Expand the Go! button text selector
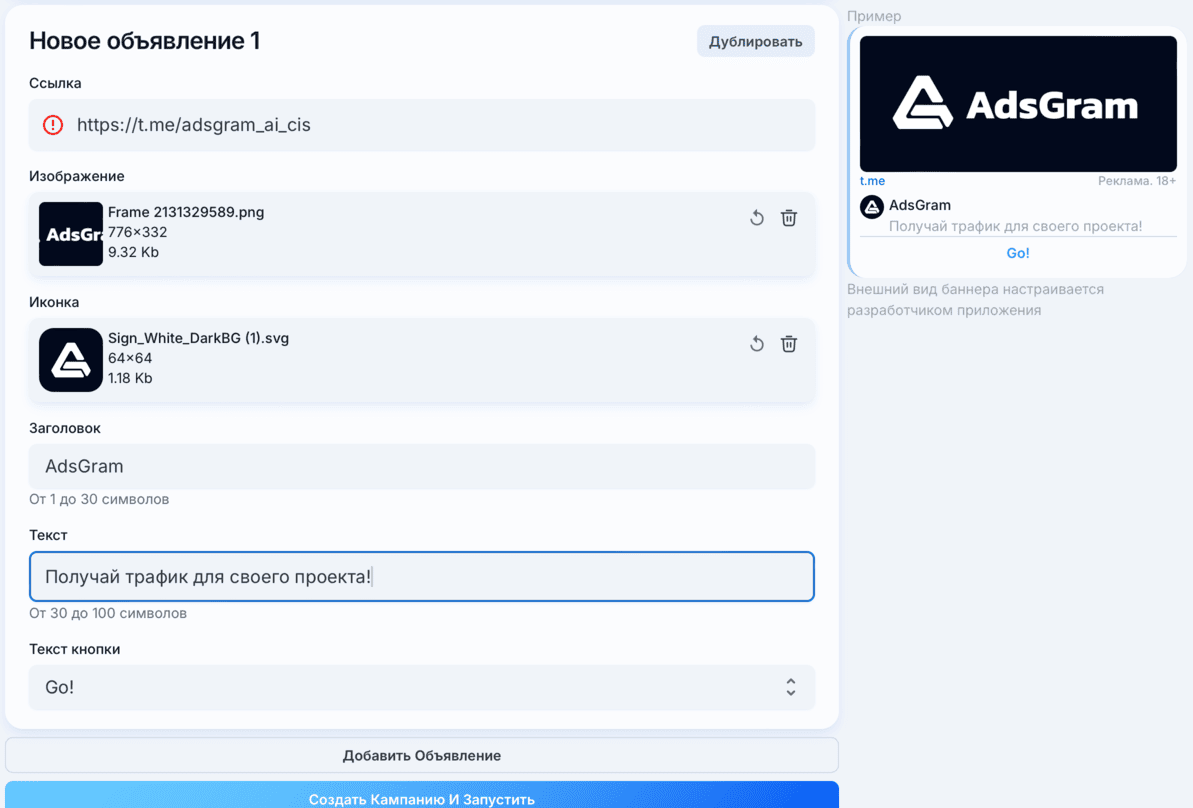 coord(789,687)
